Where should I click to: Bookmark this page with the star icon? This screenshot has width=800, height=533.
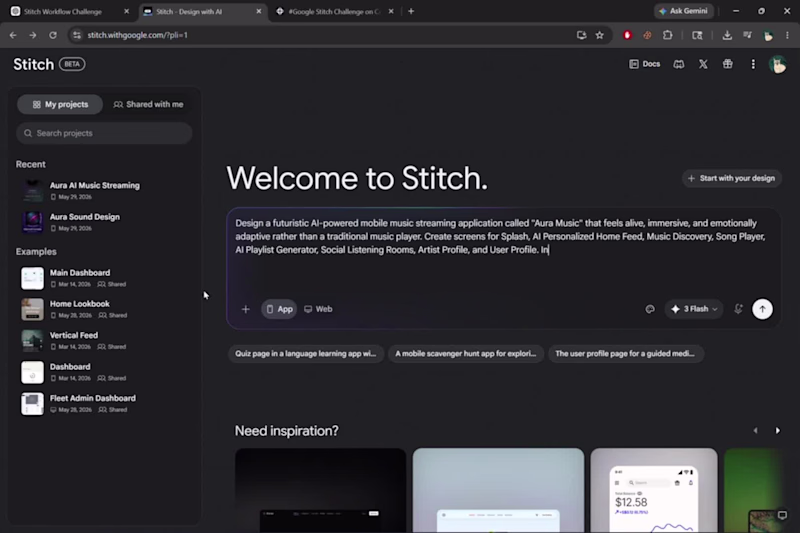point(599,35)
